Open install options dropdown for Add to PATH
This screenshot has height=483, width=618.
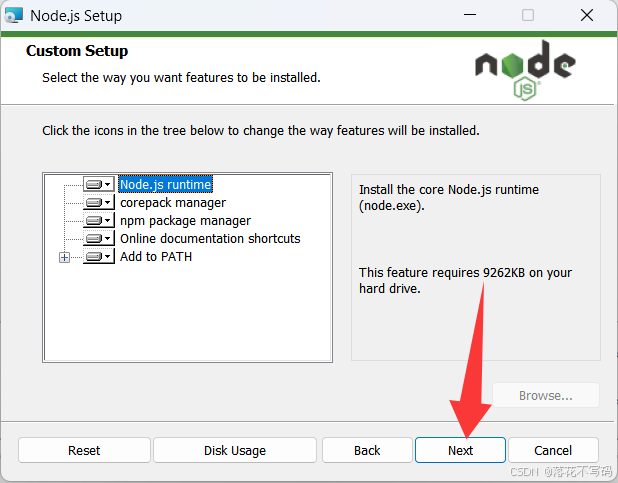[99, 257]
